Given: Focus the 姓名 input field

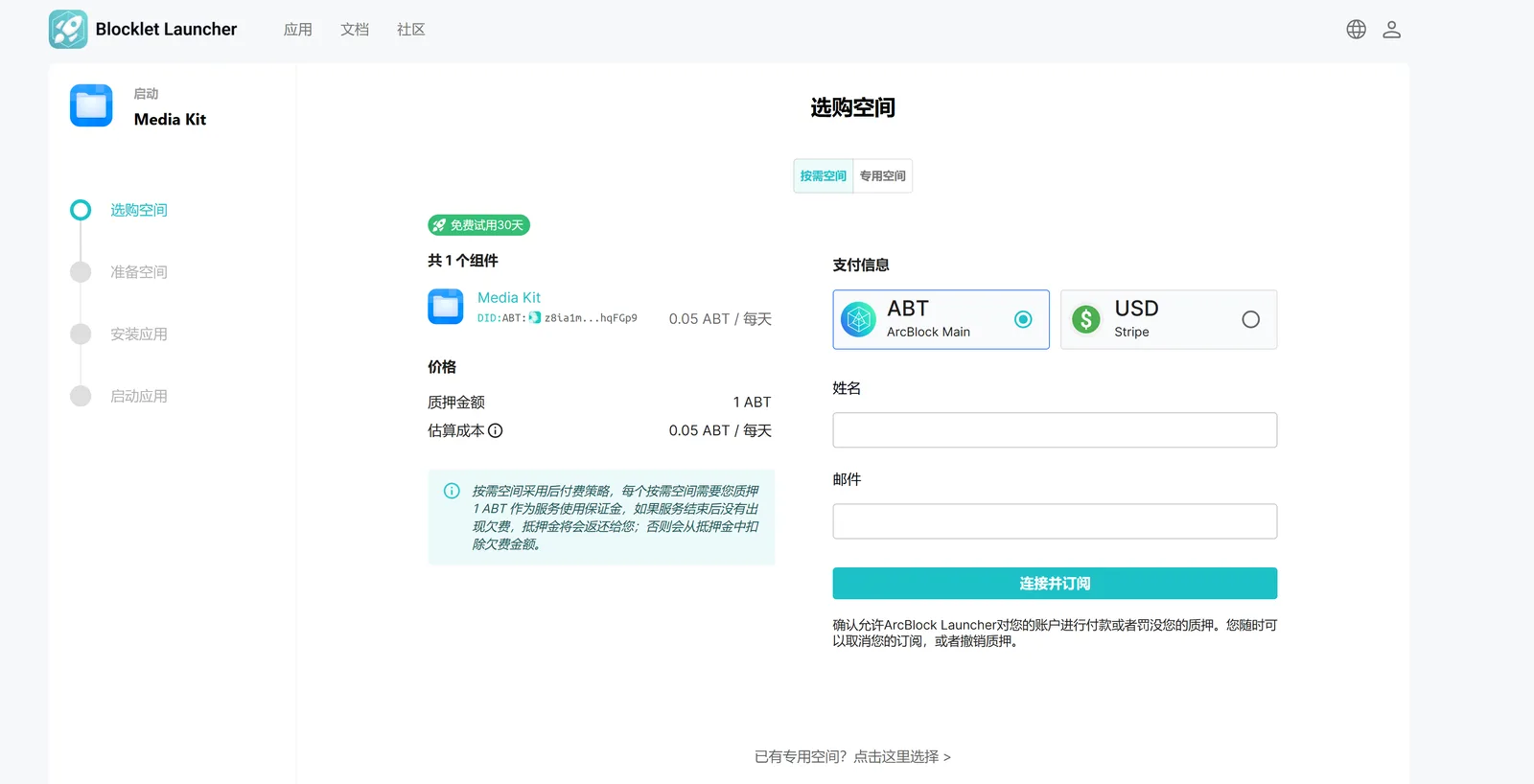Looking at the screenshot, I should pos(1055,430).
